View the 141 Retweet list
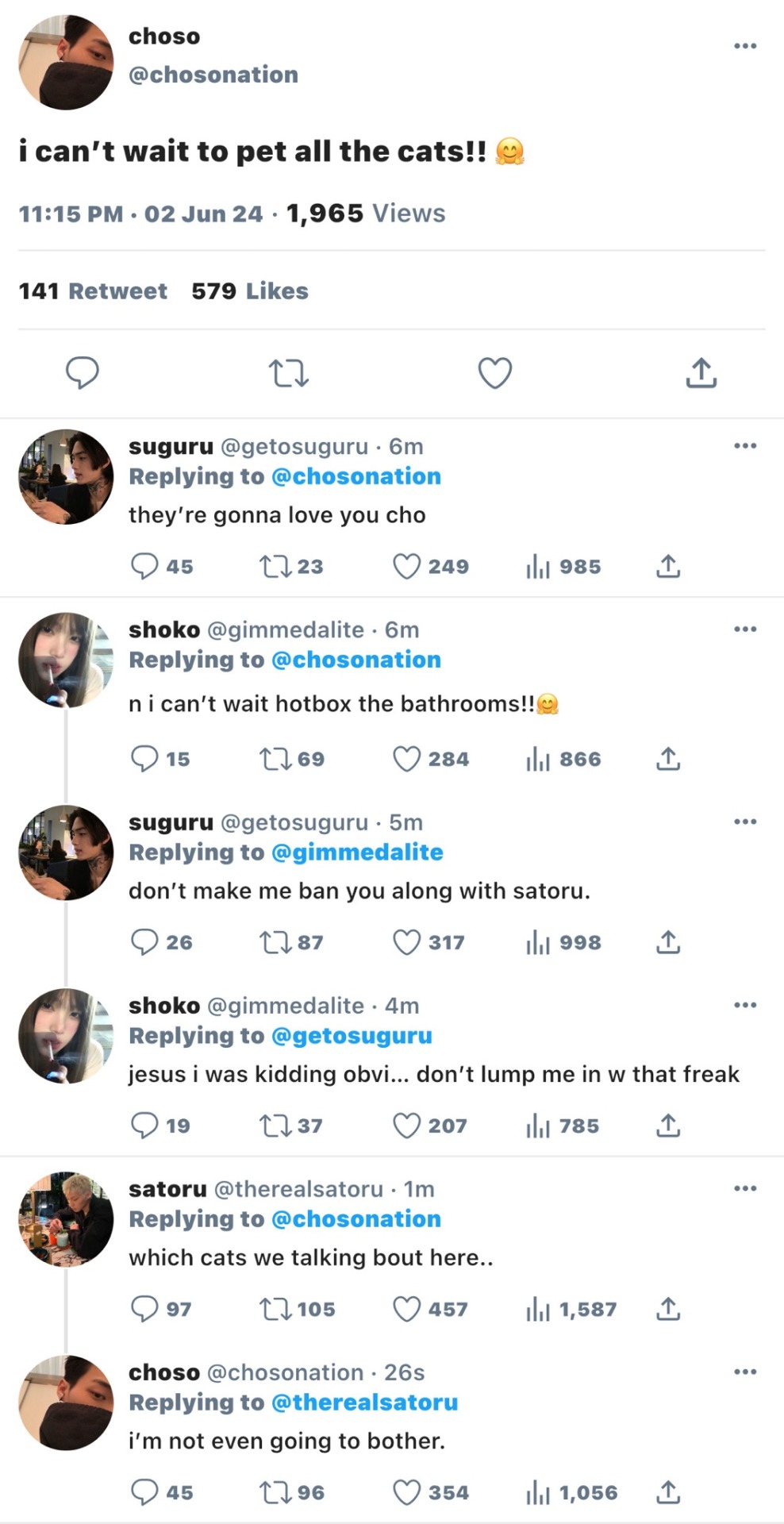Screen dimensions: 784x1524 [x=93, y=291]
